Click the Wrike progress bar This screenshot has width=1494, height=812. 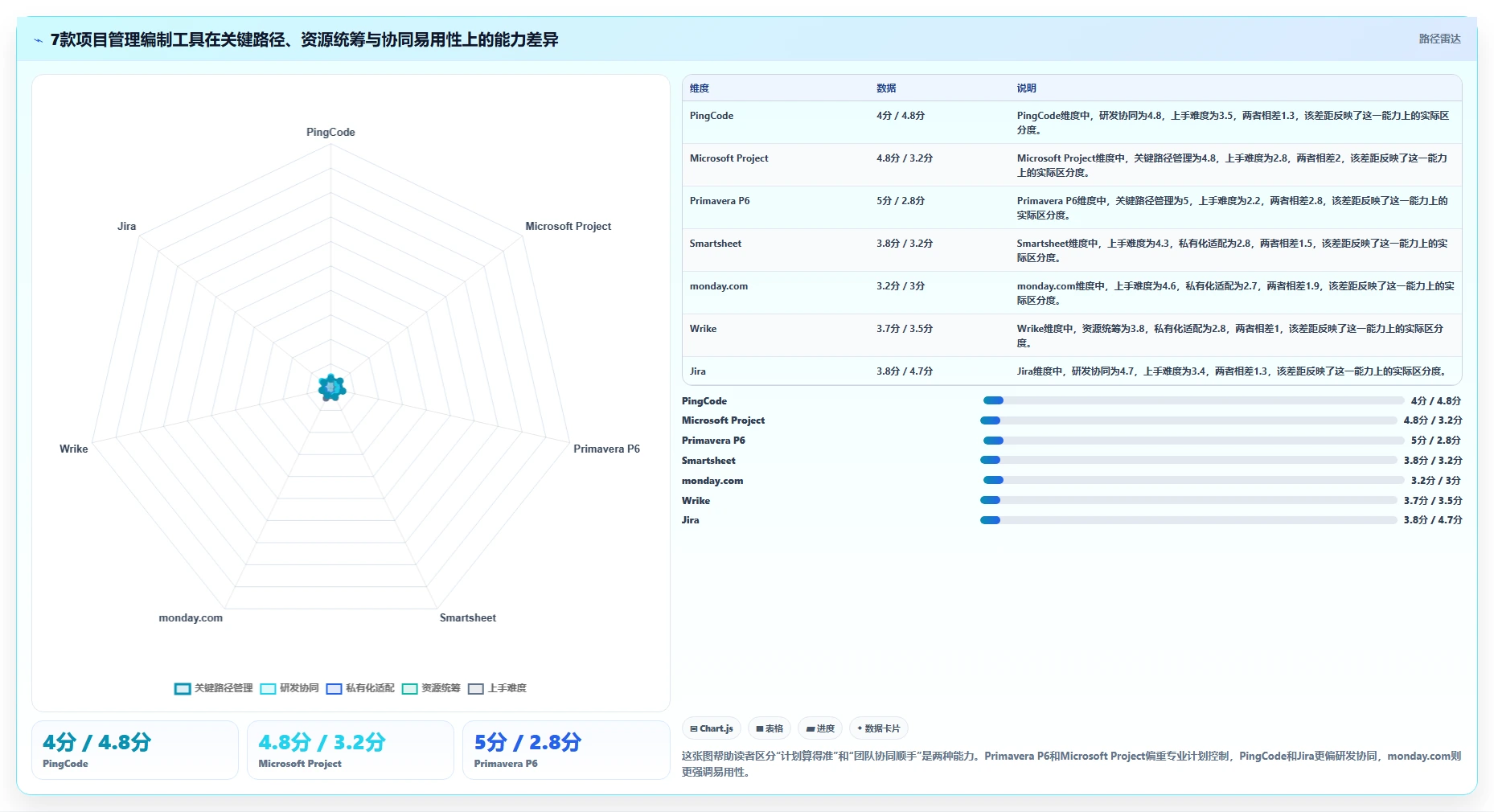tap(1188, 500)
